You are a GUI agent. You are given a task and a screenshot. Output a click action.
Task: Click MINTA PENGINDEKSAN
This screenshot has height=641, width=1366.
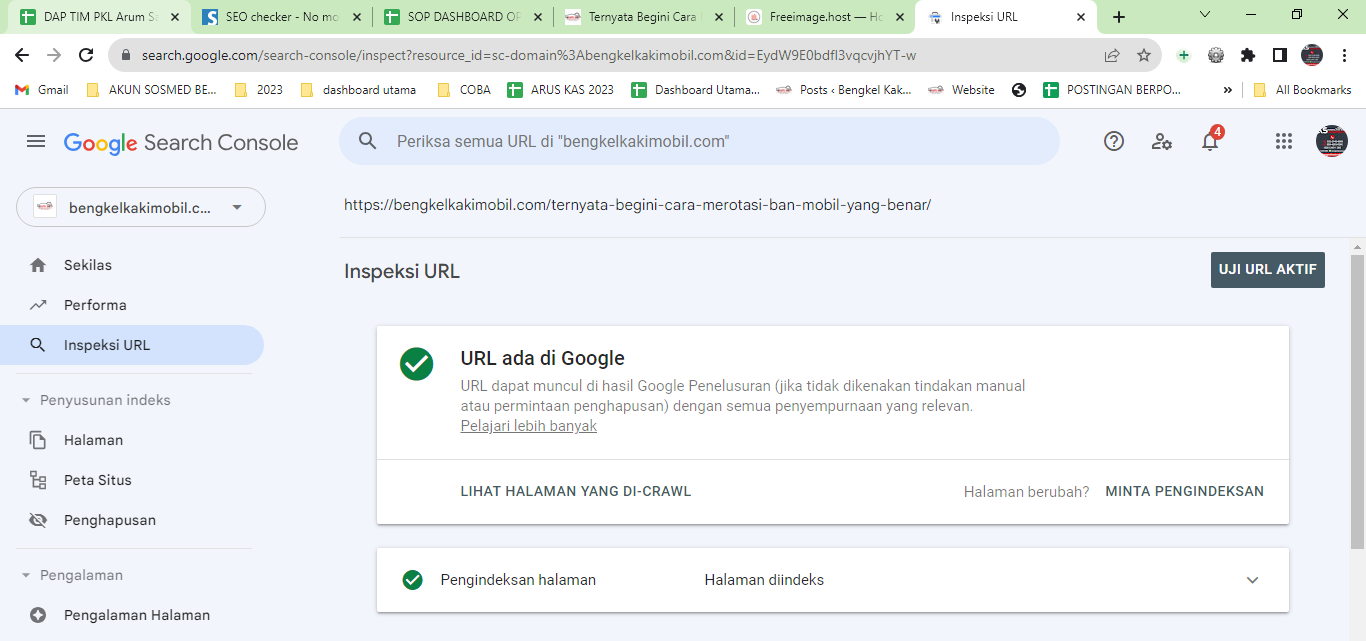coord(1184,492)
